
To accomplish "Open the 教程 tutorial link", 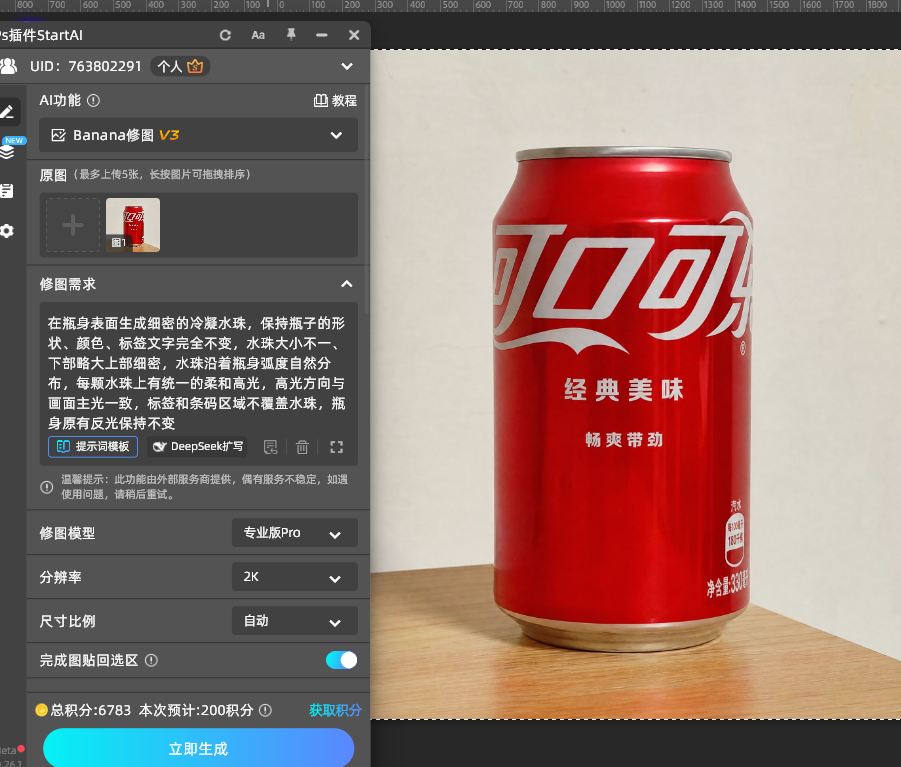I will tap(336, 101).
